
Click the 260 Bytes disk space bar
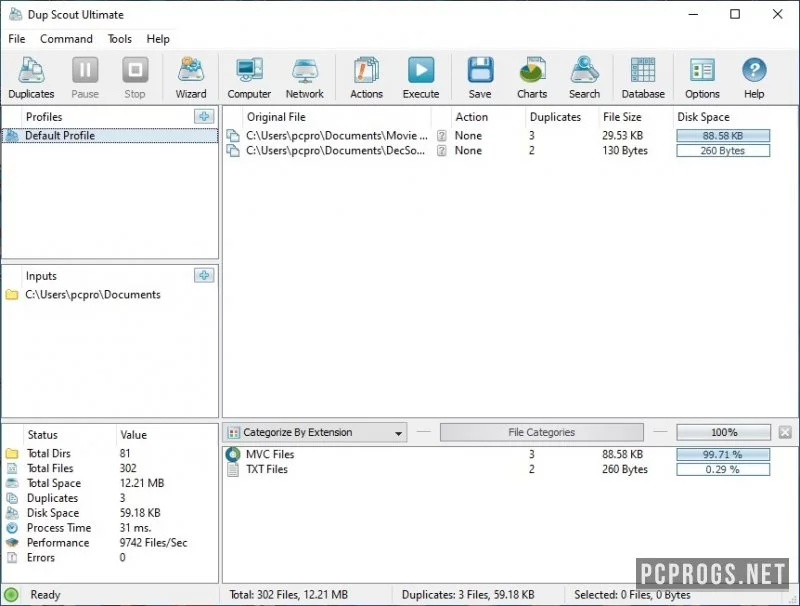coord(723,150)
